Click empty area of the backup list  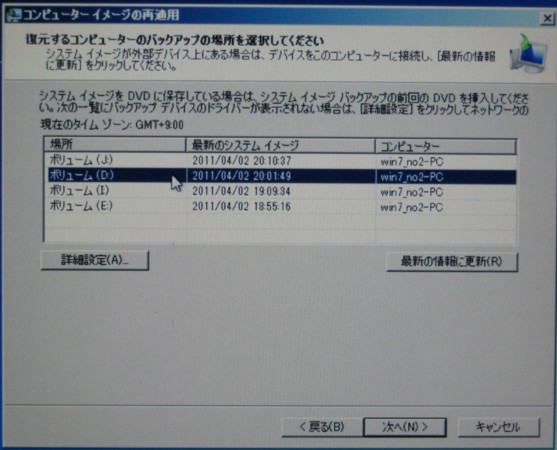(281, 228)
